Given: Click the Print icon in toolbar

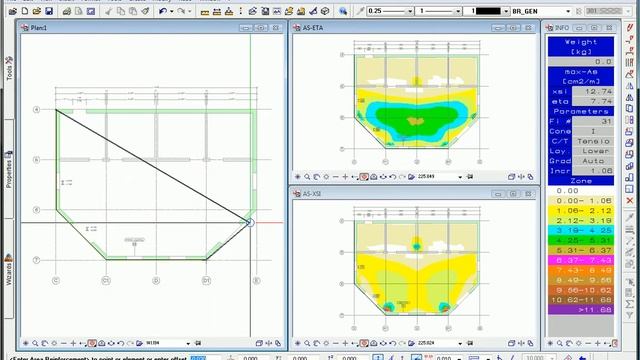Looking at the screenshot, I should (x=67, y=11).
